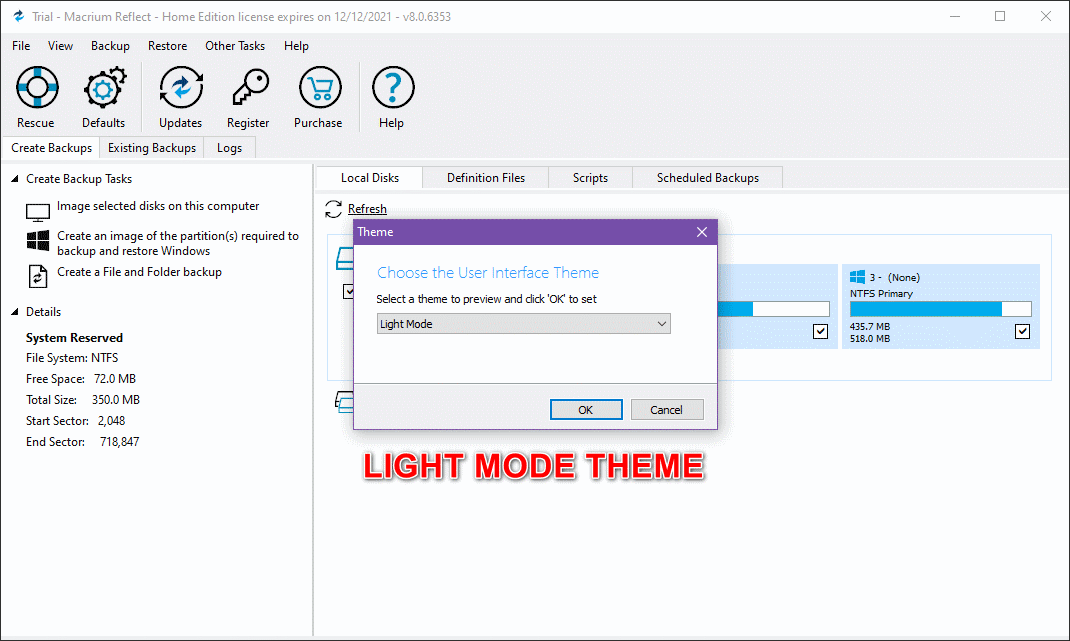The image size is (1070, 641).
Task: Select the Scheduled Backups tab
Action: click(708, 177)
